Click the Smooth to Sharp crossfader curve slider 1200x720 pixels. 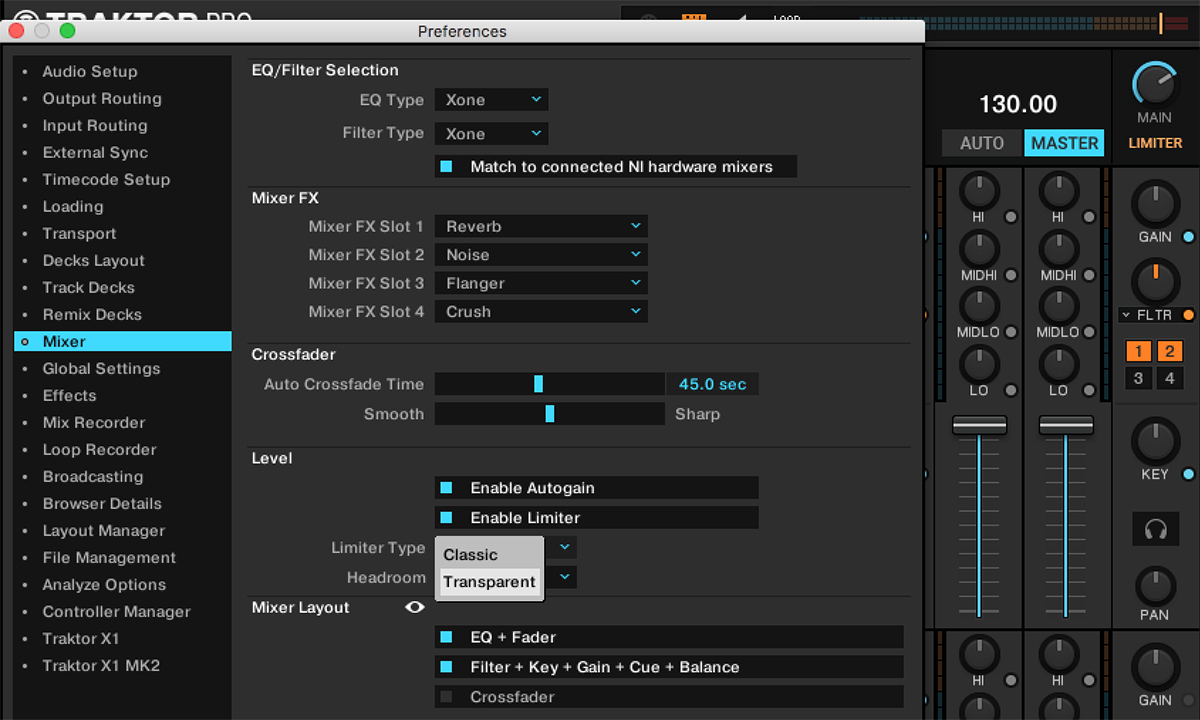550,414
